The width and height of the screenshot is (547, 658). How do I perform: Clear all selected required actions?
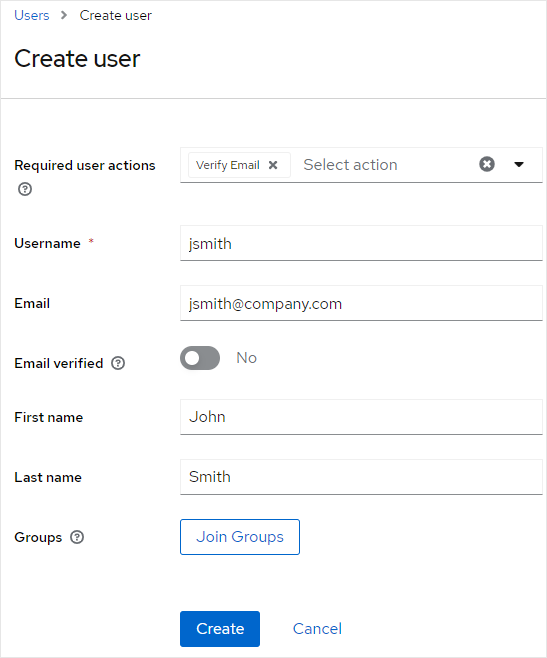tap(487, 164)
